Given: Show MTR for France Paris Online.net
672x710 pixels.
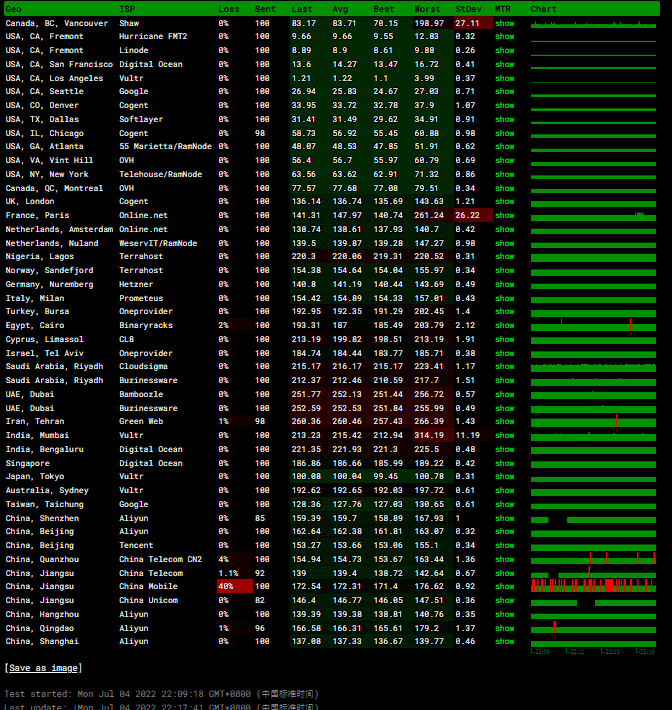Looking at the screenshot, I should pos(504,216).
